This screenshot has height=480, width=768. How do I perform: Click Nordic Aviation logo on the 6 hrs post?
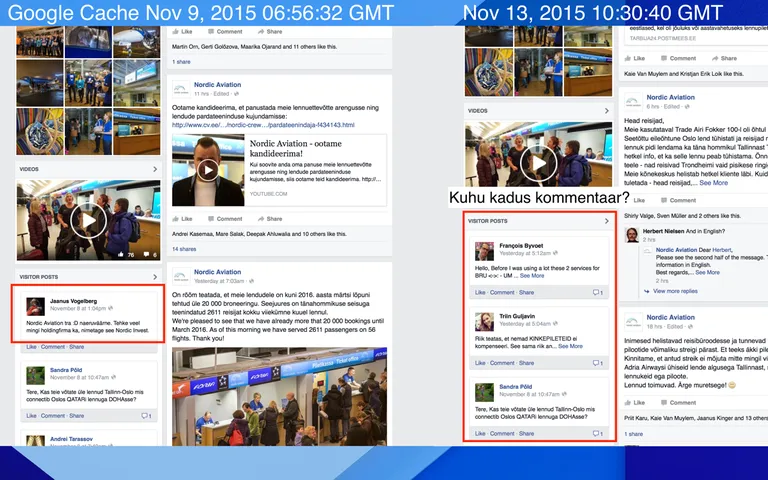click(633, 101)
